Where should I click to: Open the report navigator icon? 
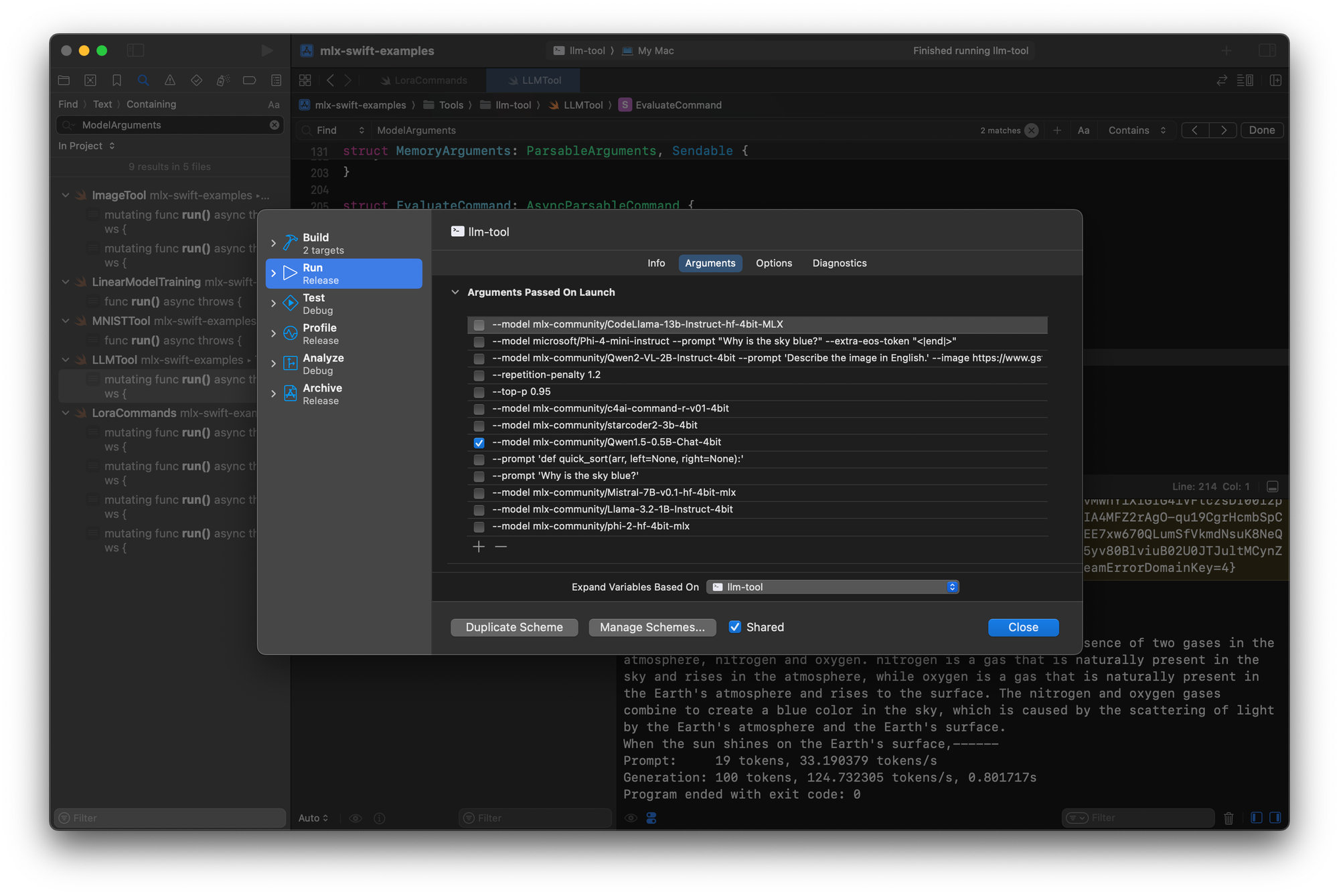click(x=276, y=80)
